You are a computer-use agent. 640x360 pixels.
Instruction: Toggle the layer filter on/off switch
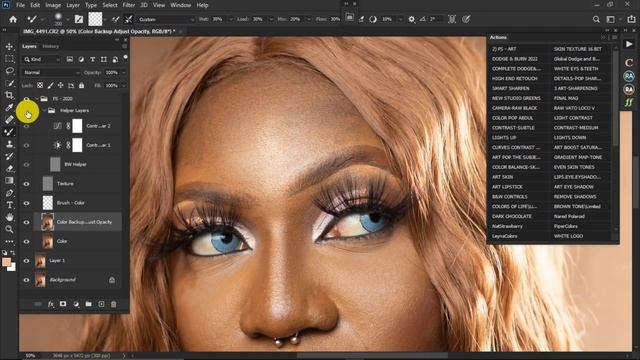click(125, 58)
